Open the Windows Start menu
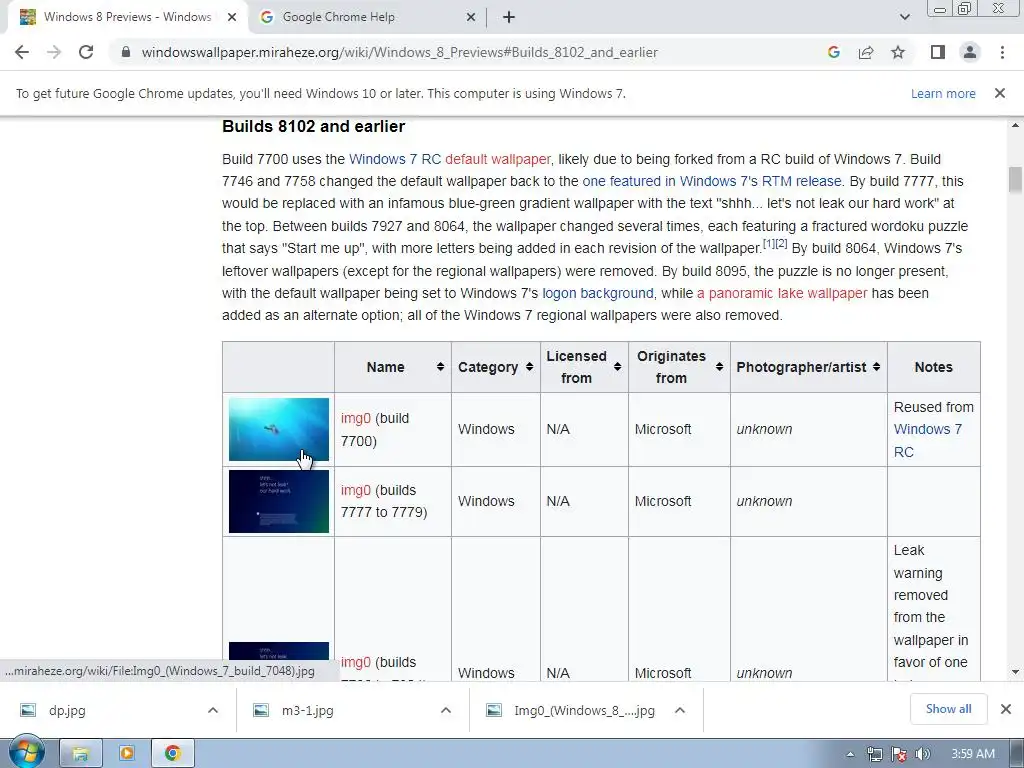1024x768 pixels. coord(26,754)
